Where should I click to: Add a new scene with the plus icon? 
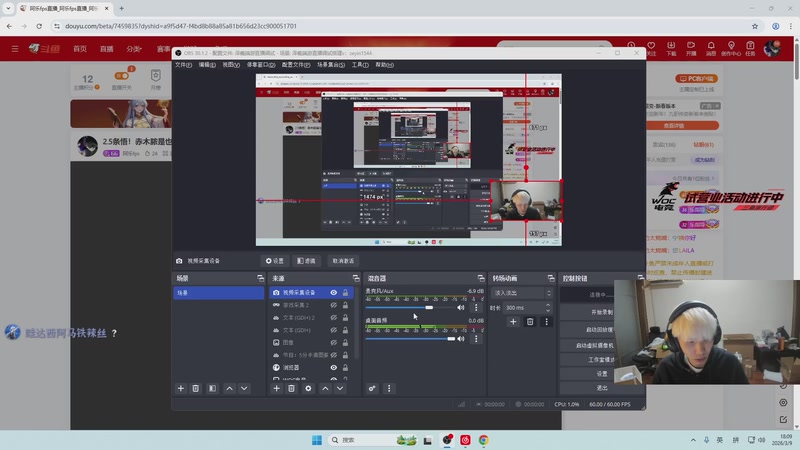coord(181,388)
